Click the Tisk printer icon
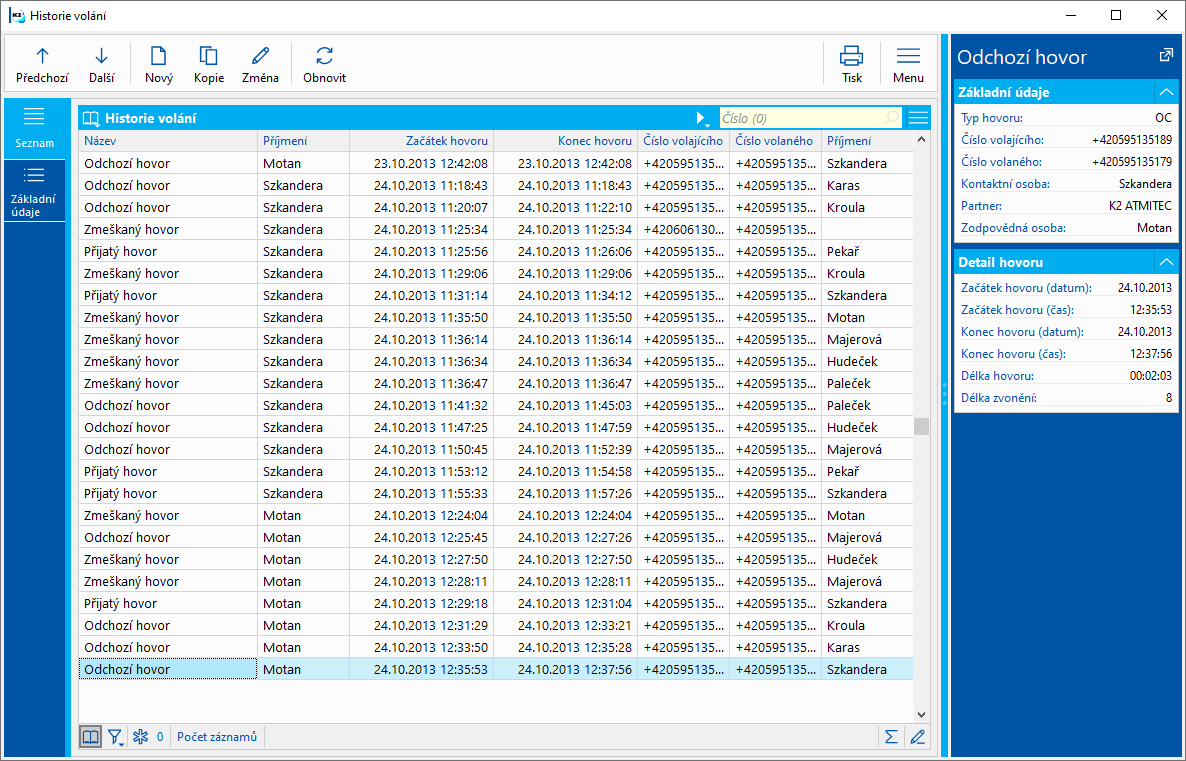 coord(851,57)
